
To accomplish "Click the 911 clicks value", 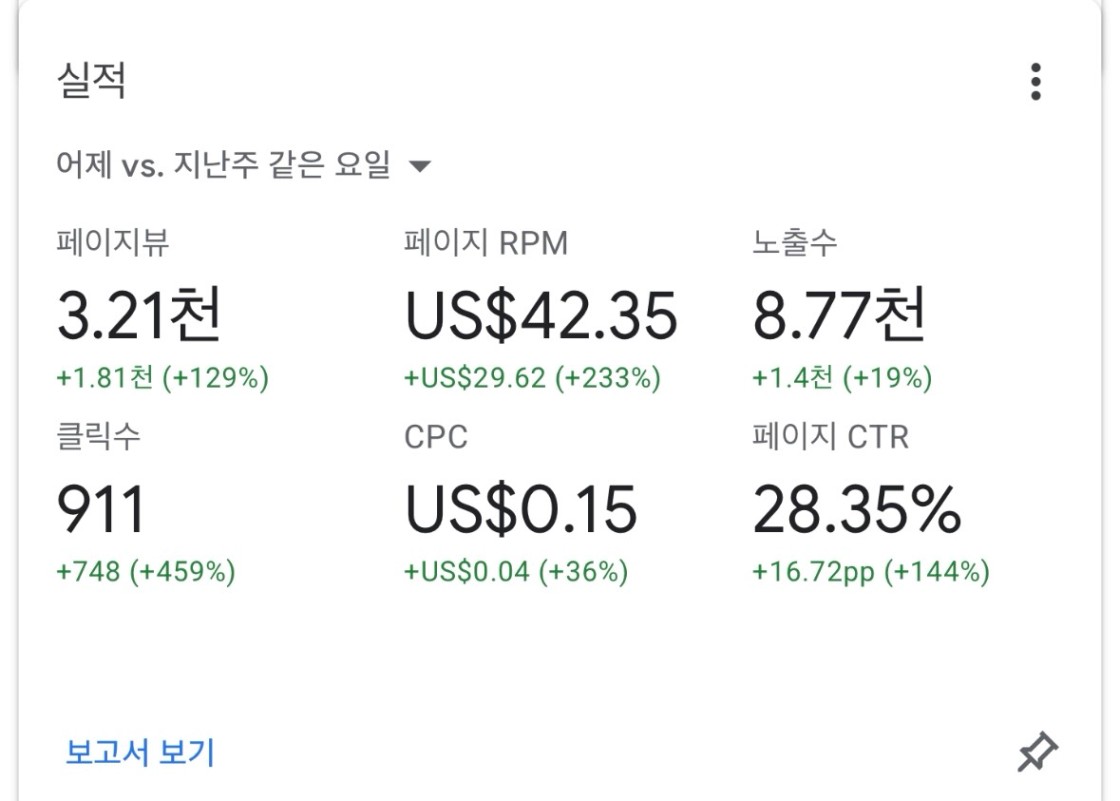I will [101, 509].
